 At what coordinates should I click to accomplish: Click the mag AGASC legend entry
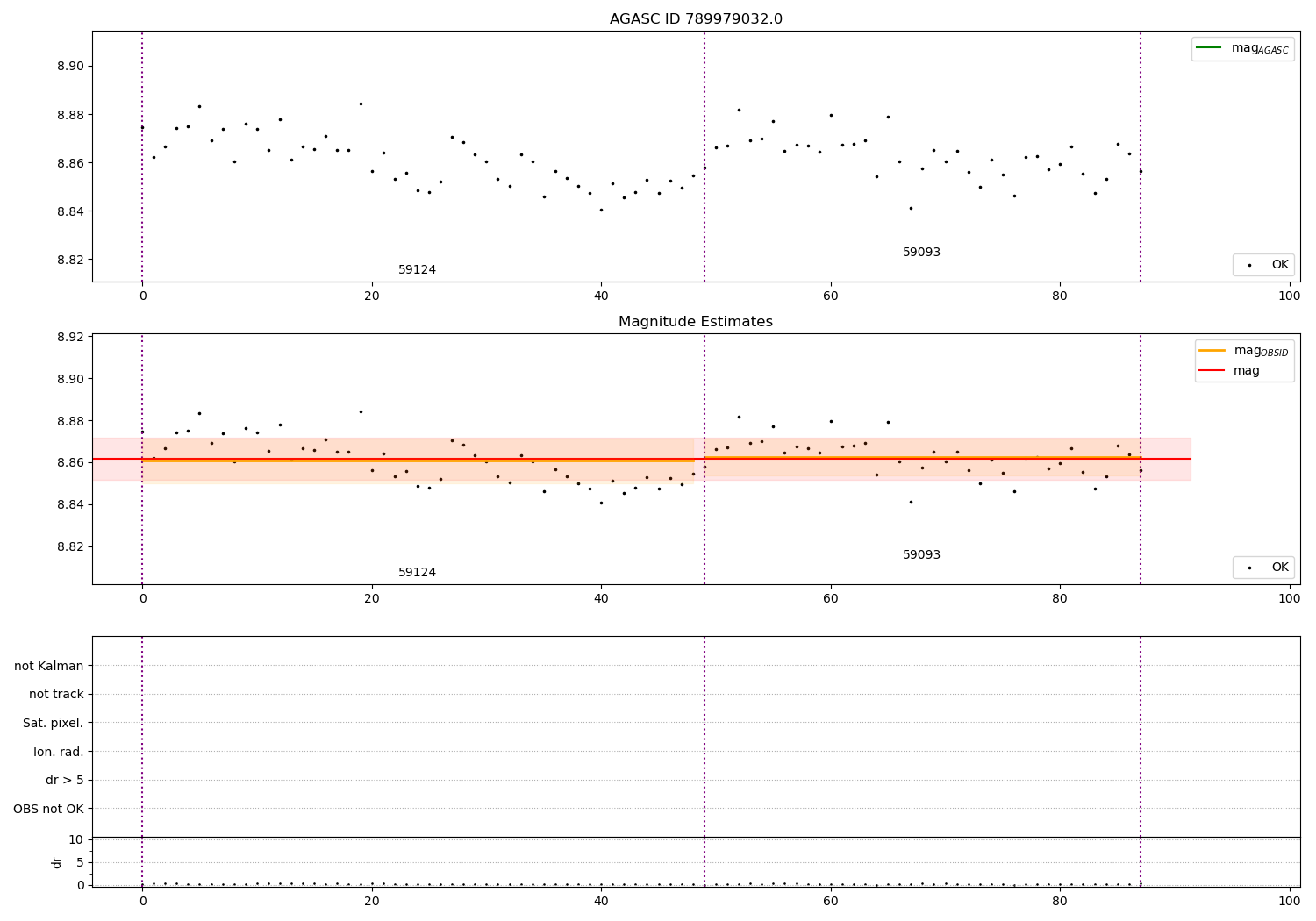pyautogui.click(x=1242, y=49)
